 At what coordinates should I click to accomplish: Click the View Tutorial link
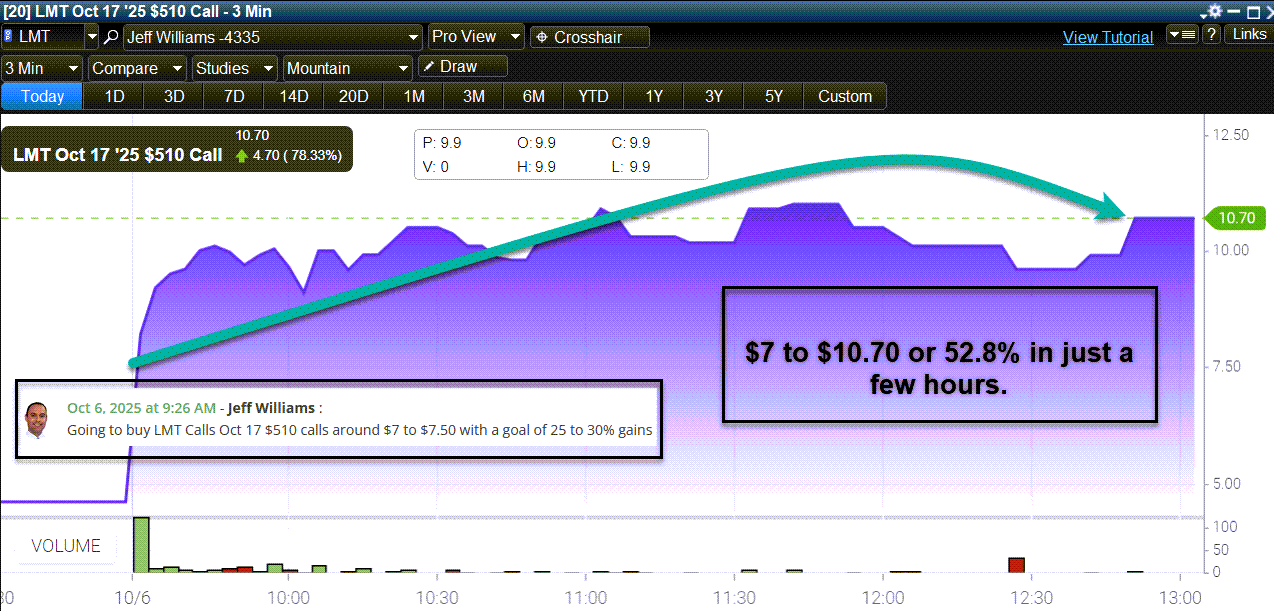[x=1108, y=37]
